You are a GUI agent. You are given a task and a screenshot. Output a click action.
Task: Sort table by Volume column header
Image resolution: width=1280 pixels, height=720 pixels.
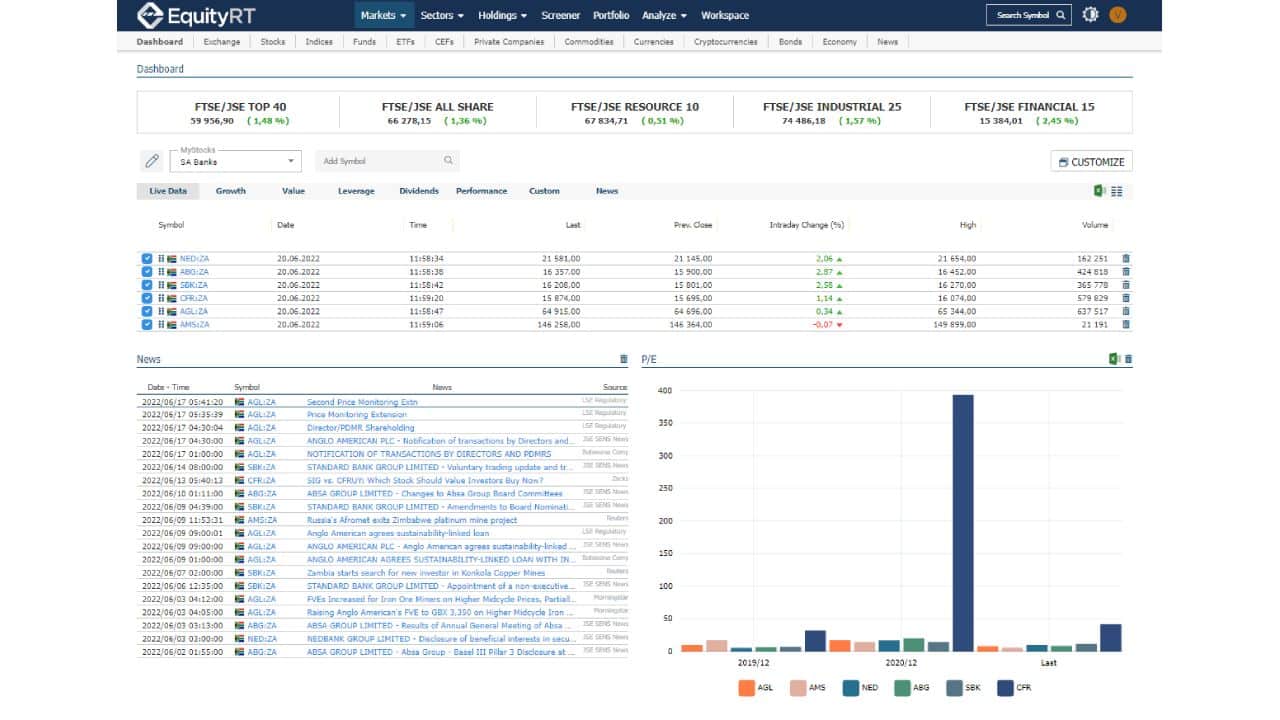click(x=1095, y=225)
